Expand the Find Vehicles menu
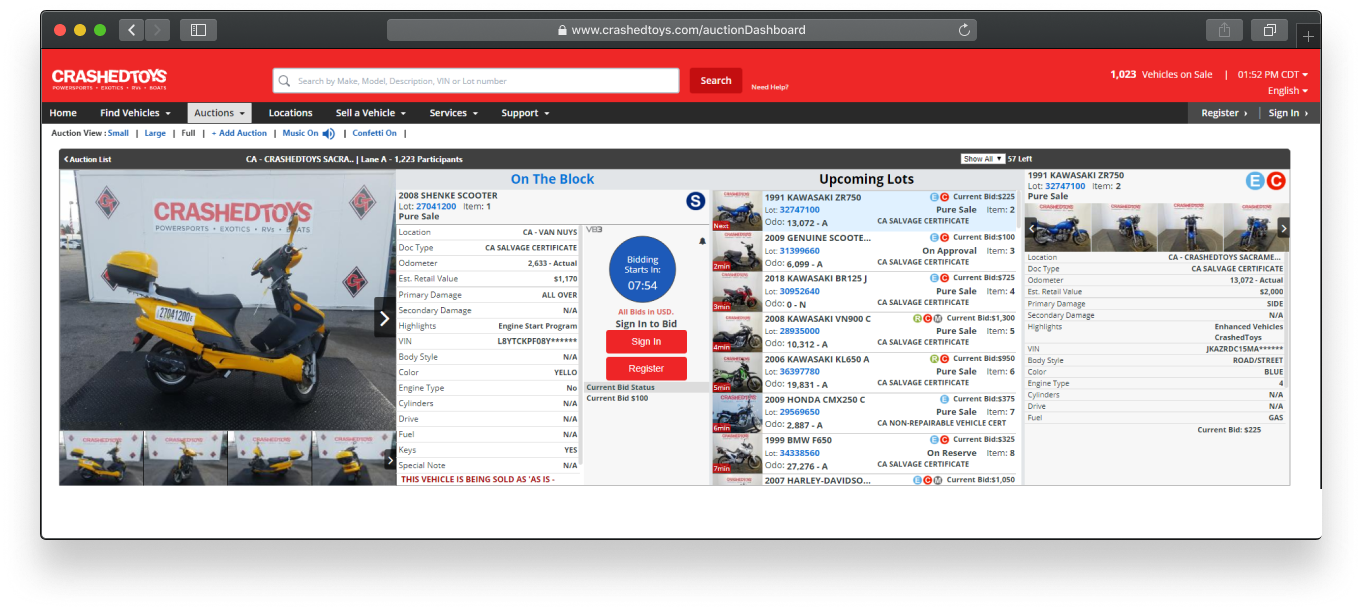The image size is (1362, 610). click(135, 113)
